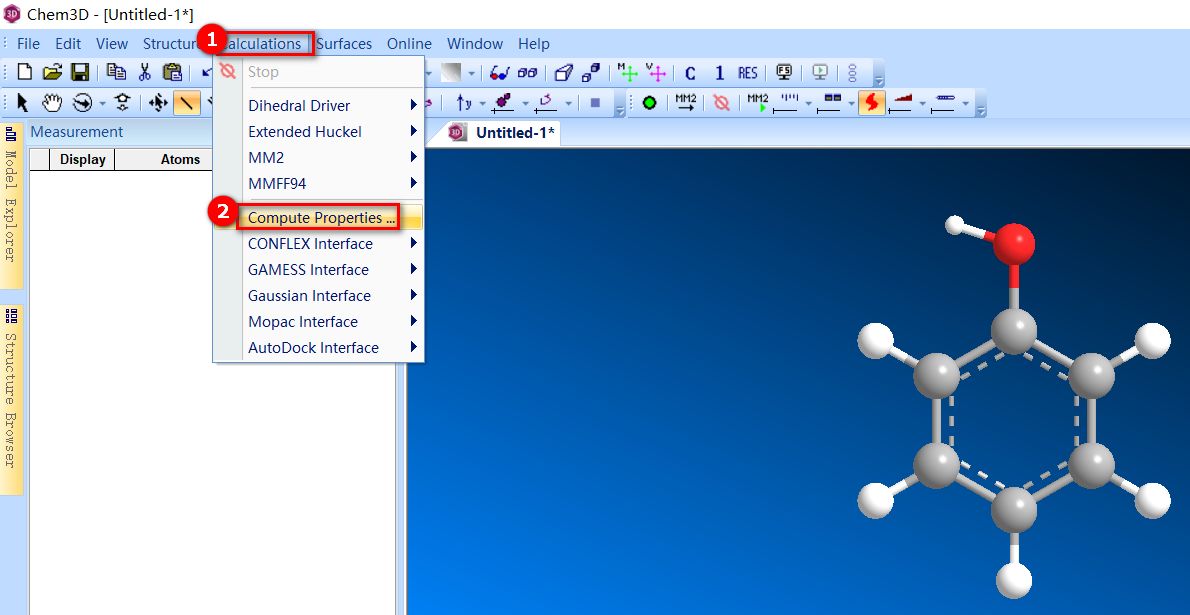Open the Model Explorer side tab
The height and width of the screenshot is (615, 1190).
point(11,205)
